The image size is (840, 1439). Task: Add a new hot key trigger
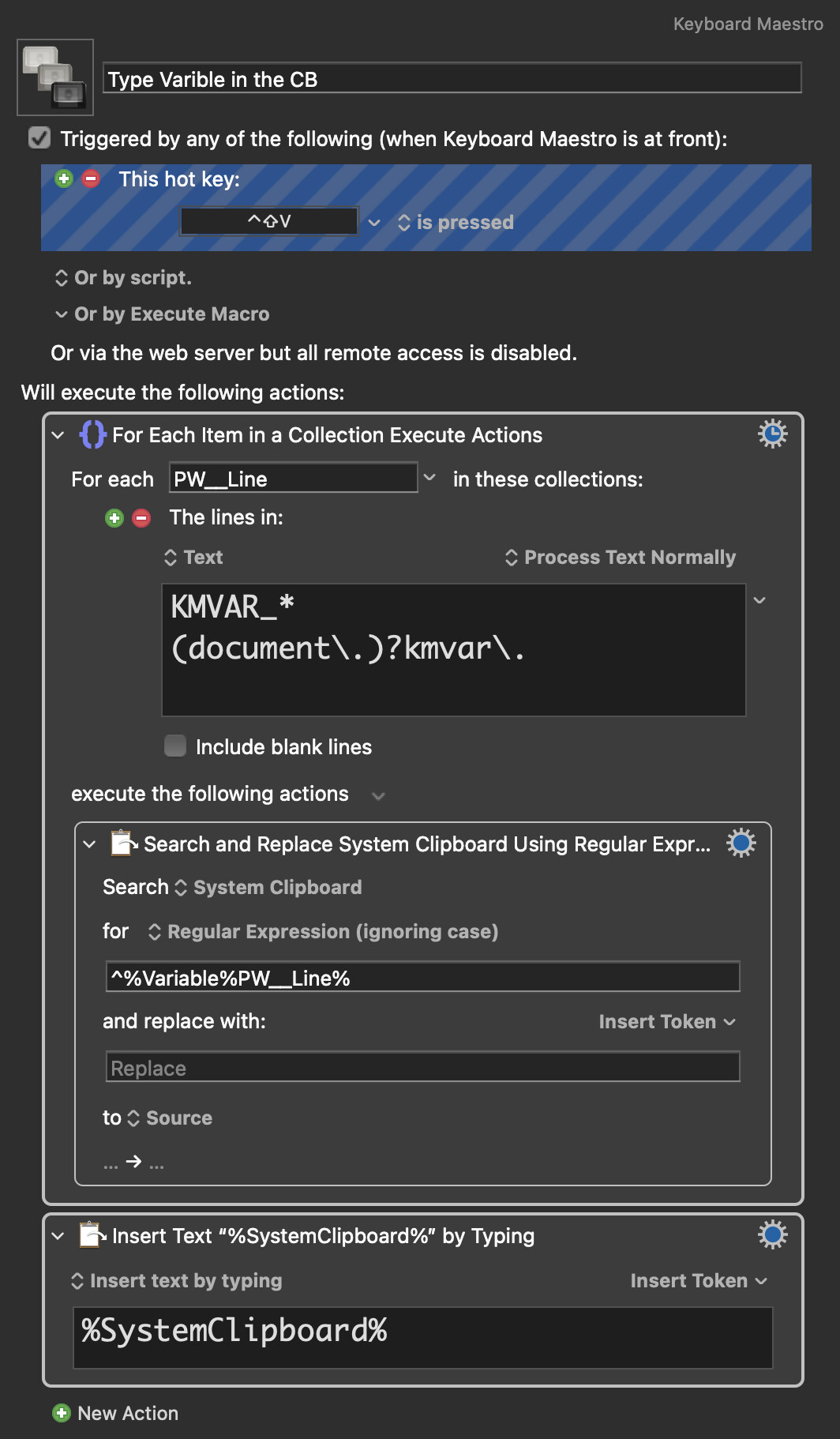[x=64, y=178]
